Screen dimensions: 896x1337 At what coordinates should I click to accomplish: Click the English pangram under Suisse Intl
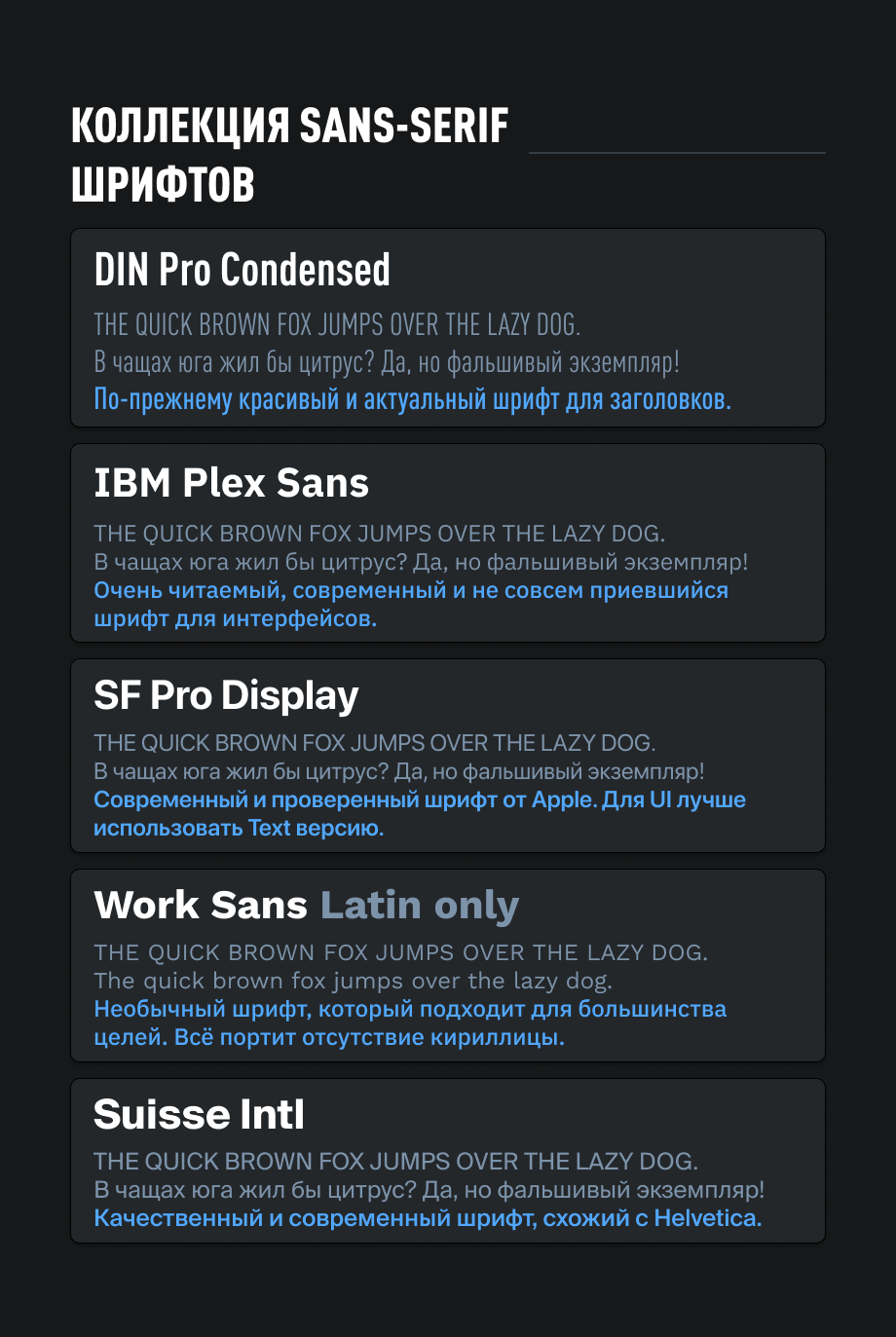pyautogui.click(x=395, y=1162)
